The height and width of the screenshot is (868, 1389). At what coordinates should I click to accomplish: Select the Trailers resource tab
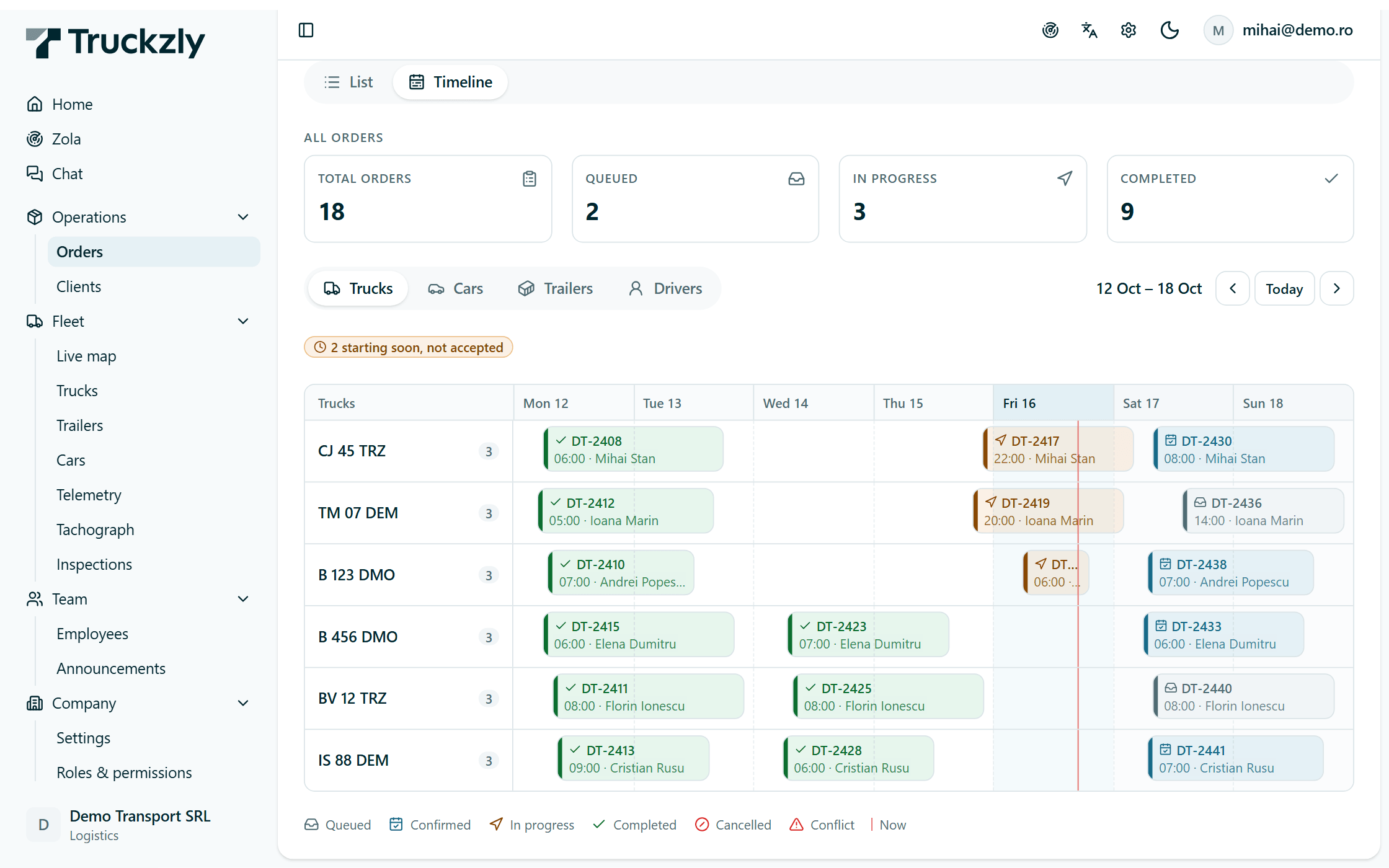pyautogui.click(x=556, y=288)
